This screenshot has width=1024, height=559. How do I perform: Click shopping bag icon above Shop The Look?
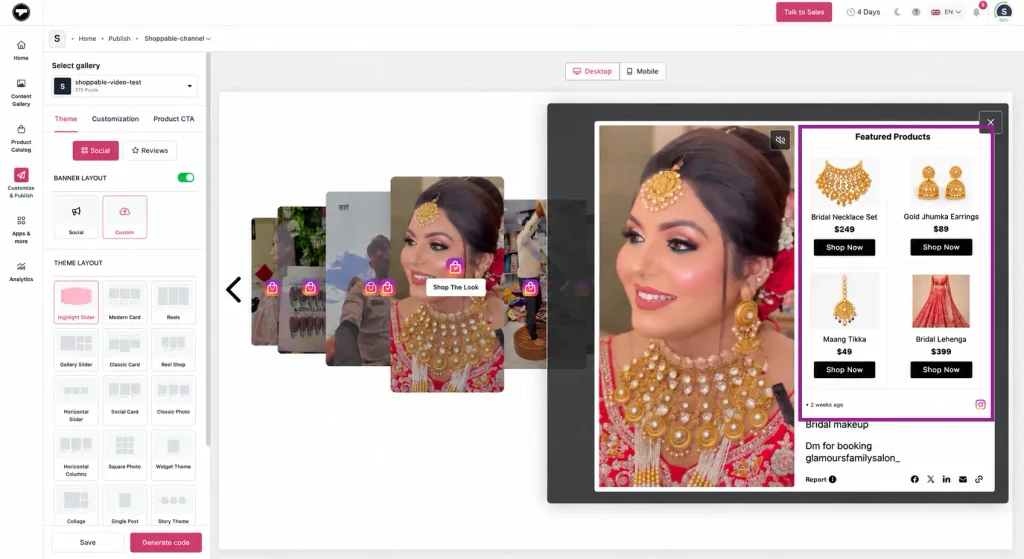pos(455,266)
